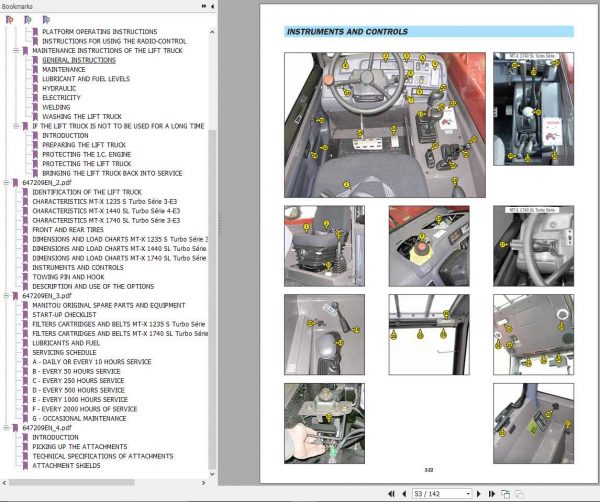This screenshot has width=600, height=502.
Task: Select LUBRICANT AND FUEL LEVELS bookmark
Action: (x=86, y=79)
